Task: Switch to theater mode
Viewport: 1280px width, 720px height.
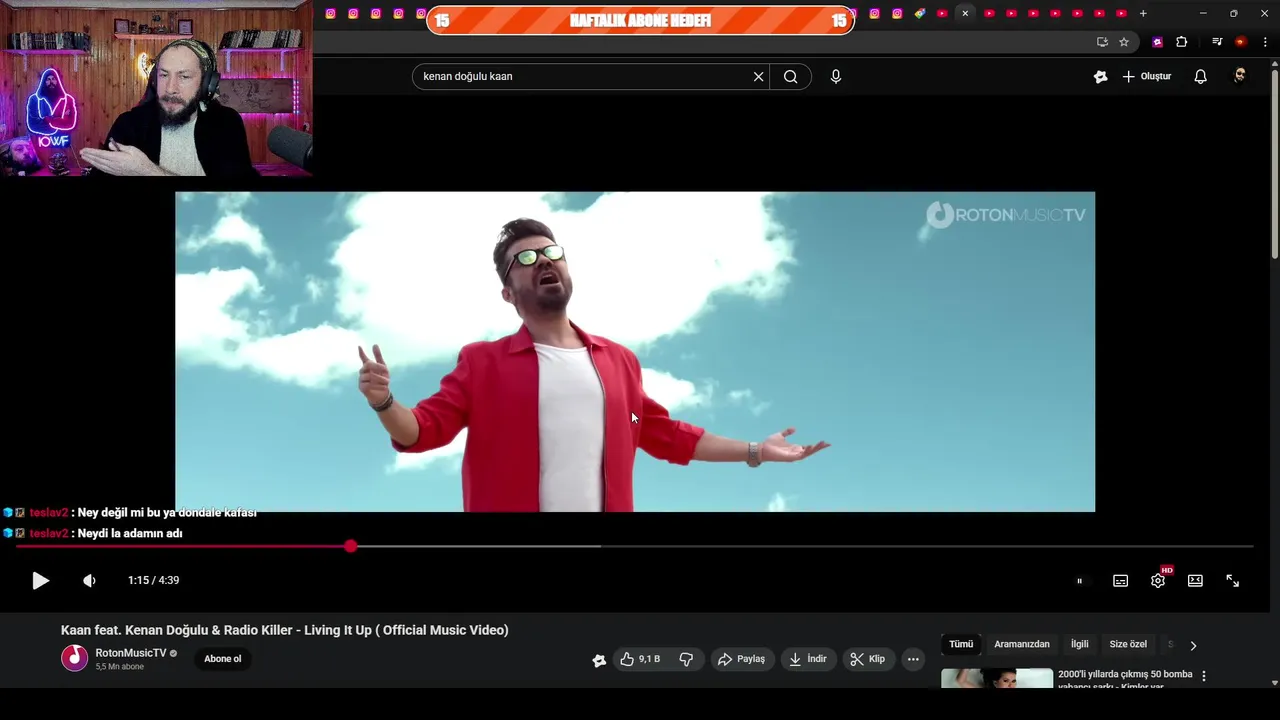Action: 1195,581
